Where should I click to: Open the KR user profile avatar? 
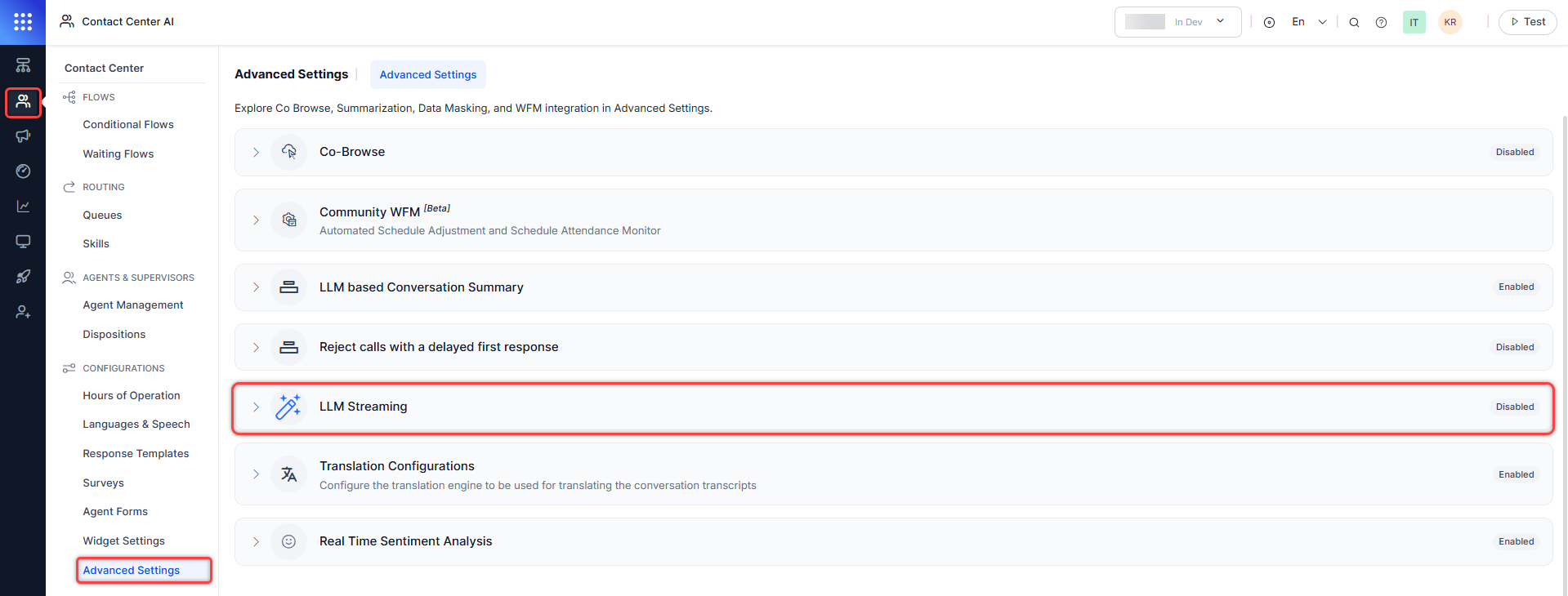coord(1450,22)
